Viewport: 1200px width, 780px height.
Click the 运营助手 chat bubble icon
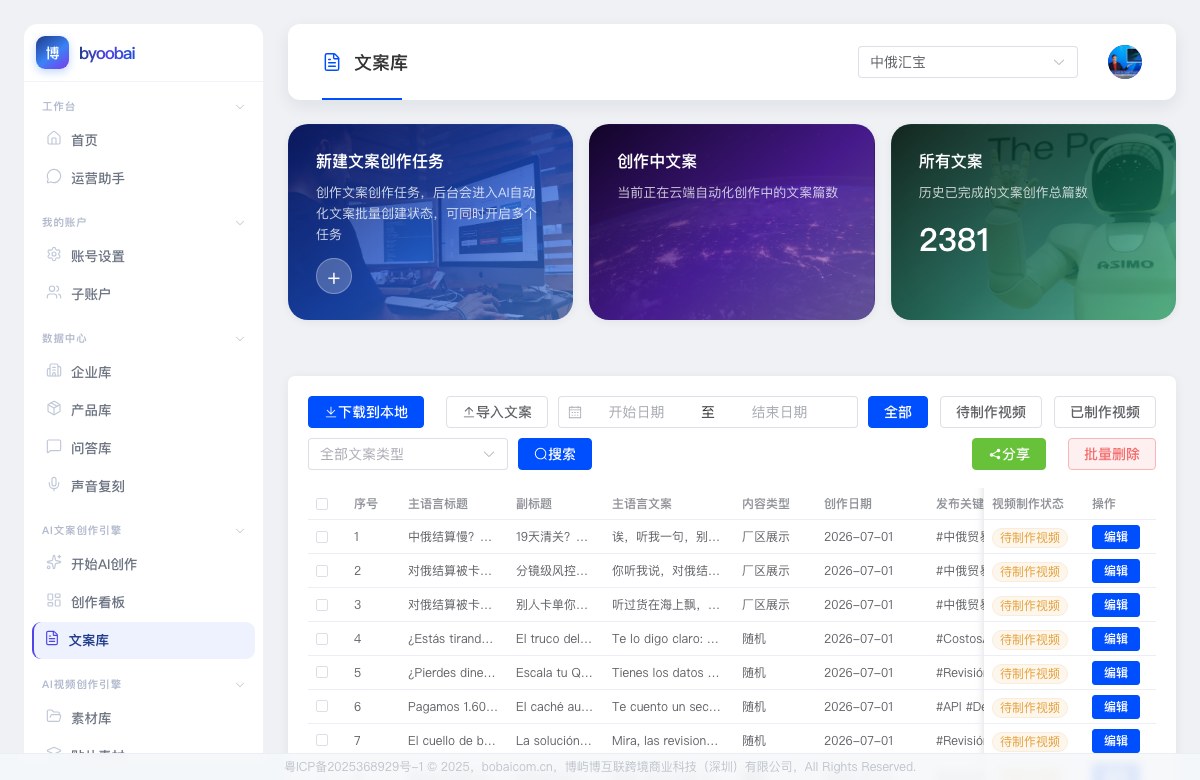tap(54, 177)
